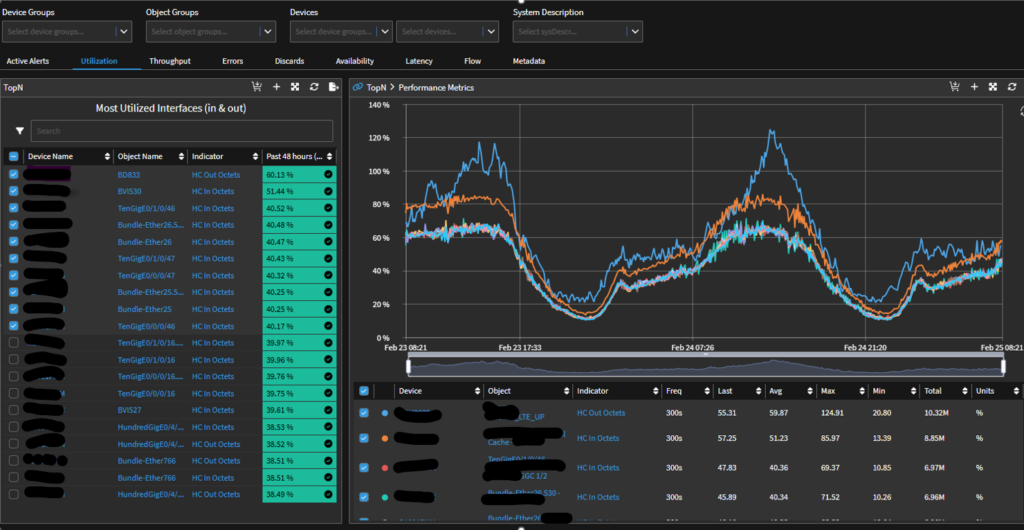Click the export icon in the left TopN panel
Viewport: 1024px width, 530px height.
(x=332, y=87)
